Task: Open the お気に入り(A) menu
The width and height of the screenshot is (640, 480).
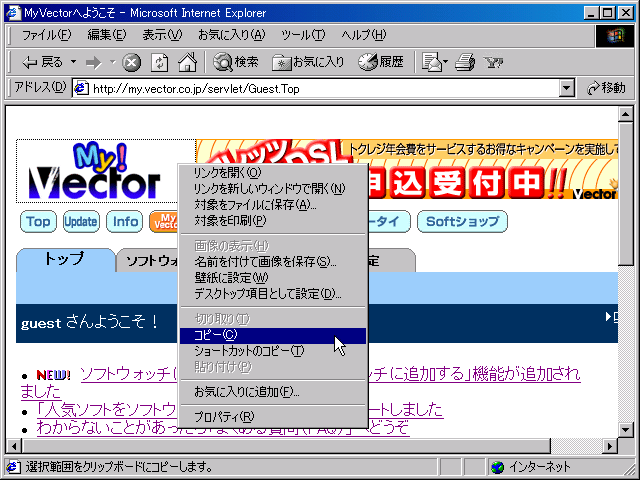Action: pos(231,35)
